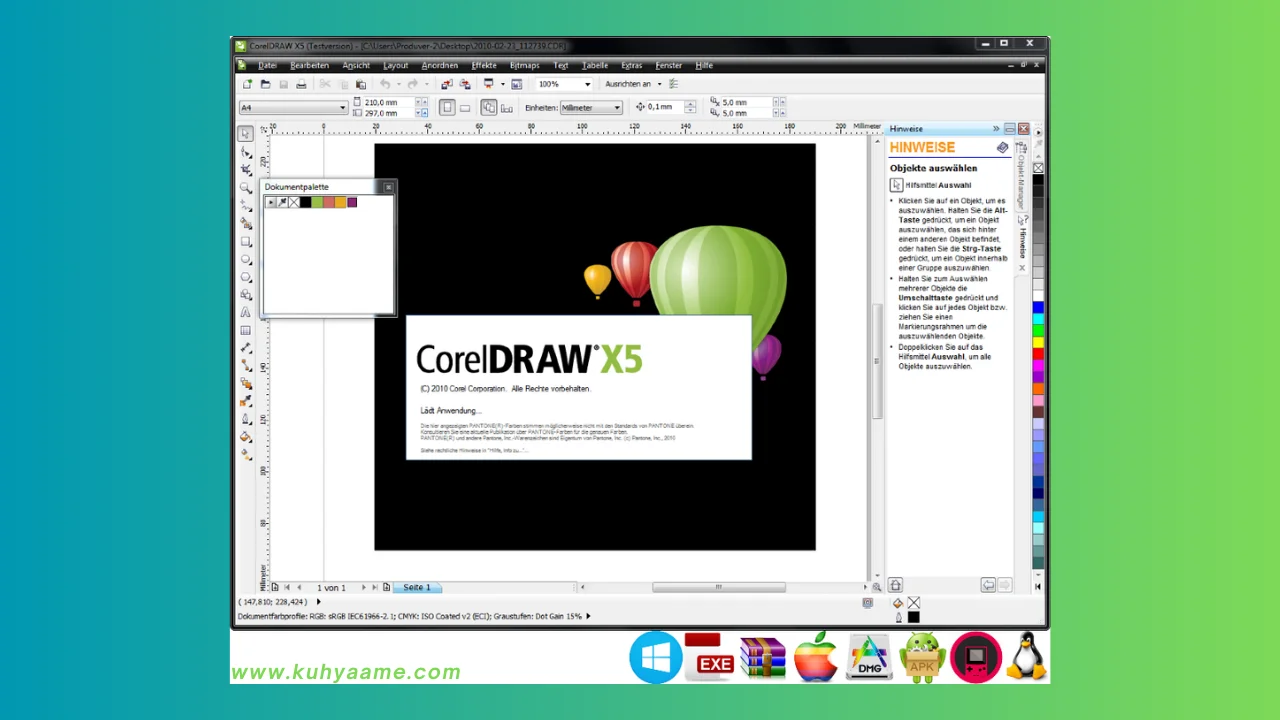Click the nudge distance 0,1 mm field
The height and width of the screenshot is (720, 1280).
(x=665, y=107)
